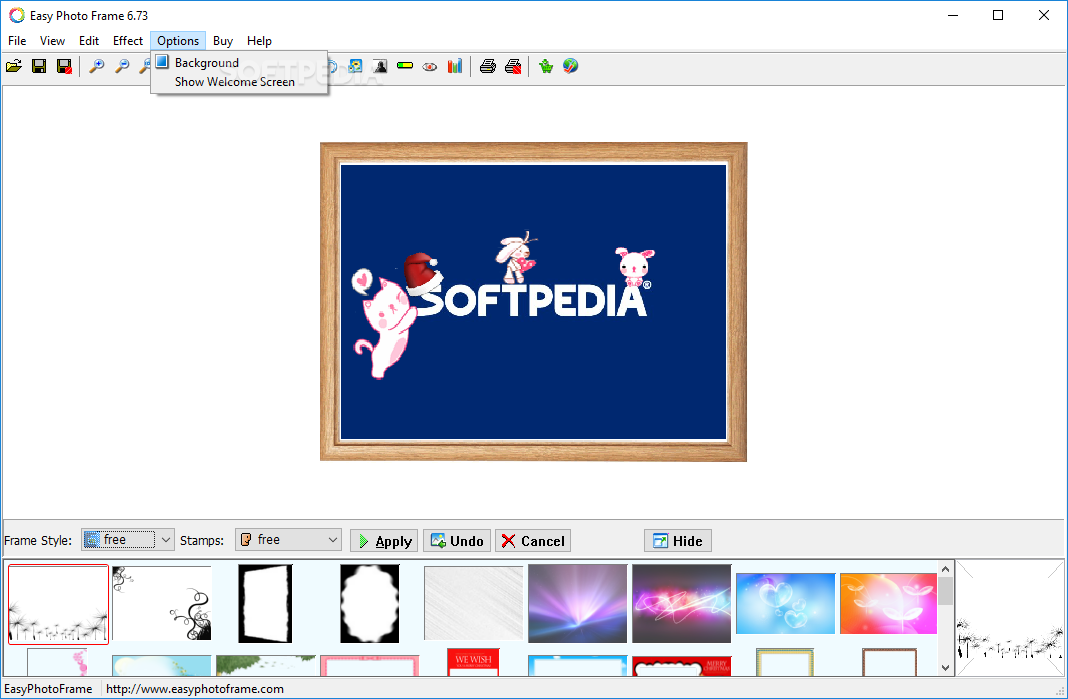Expand the Frame Style dropdown
This screenshot has width=1068, height=699.
point(166,540)
